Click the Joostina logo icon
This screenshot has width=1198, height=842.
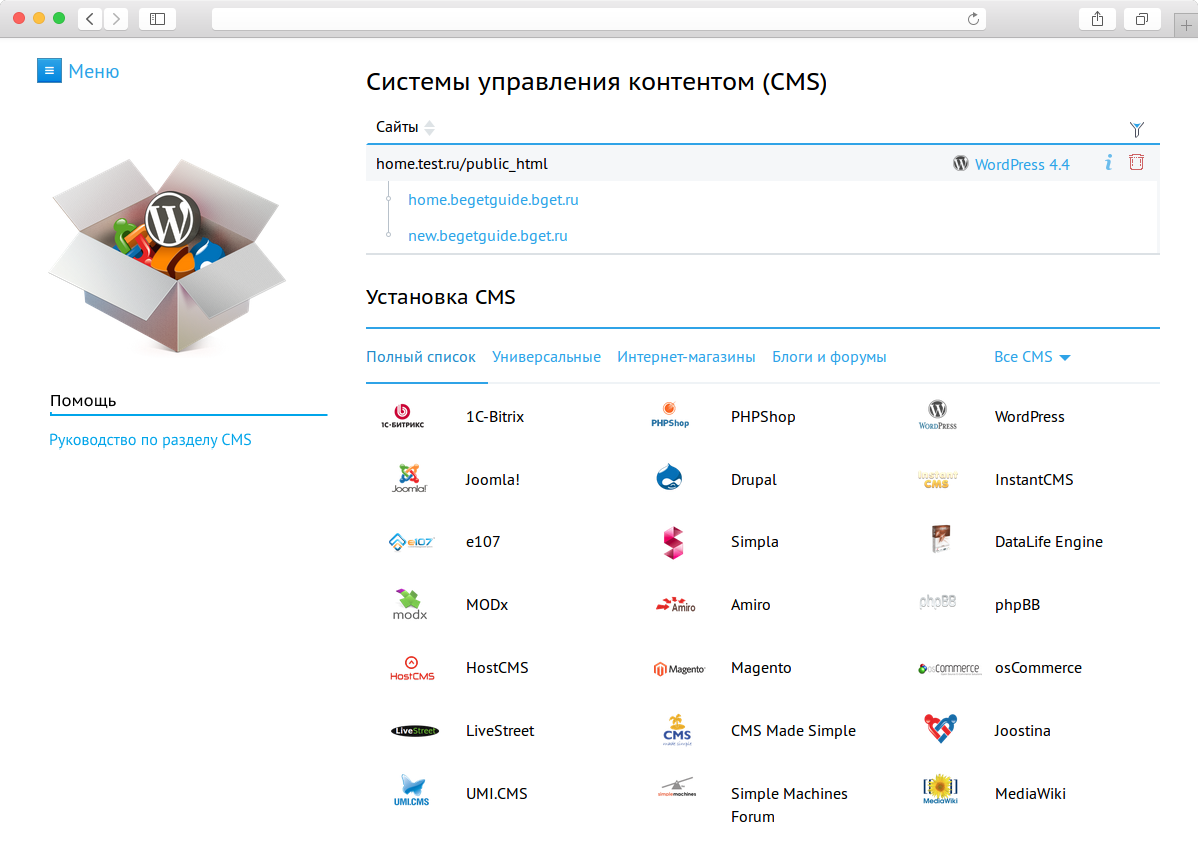[940, 728]
